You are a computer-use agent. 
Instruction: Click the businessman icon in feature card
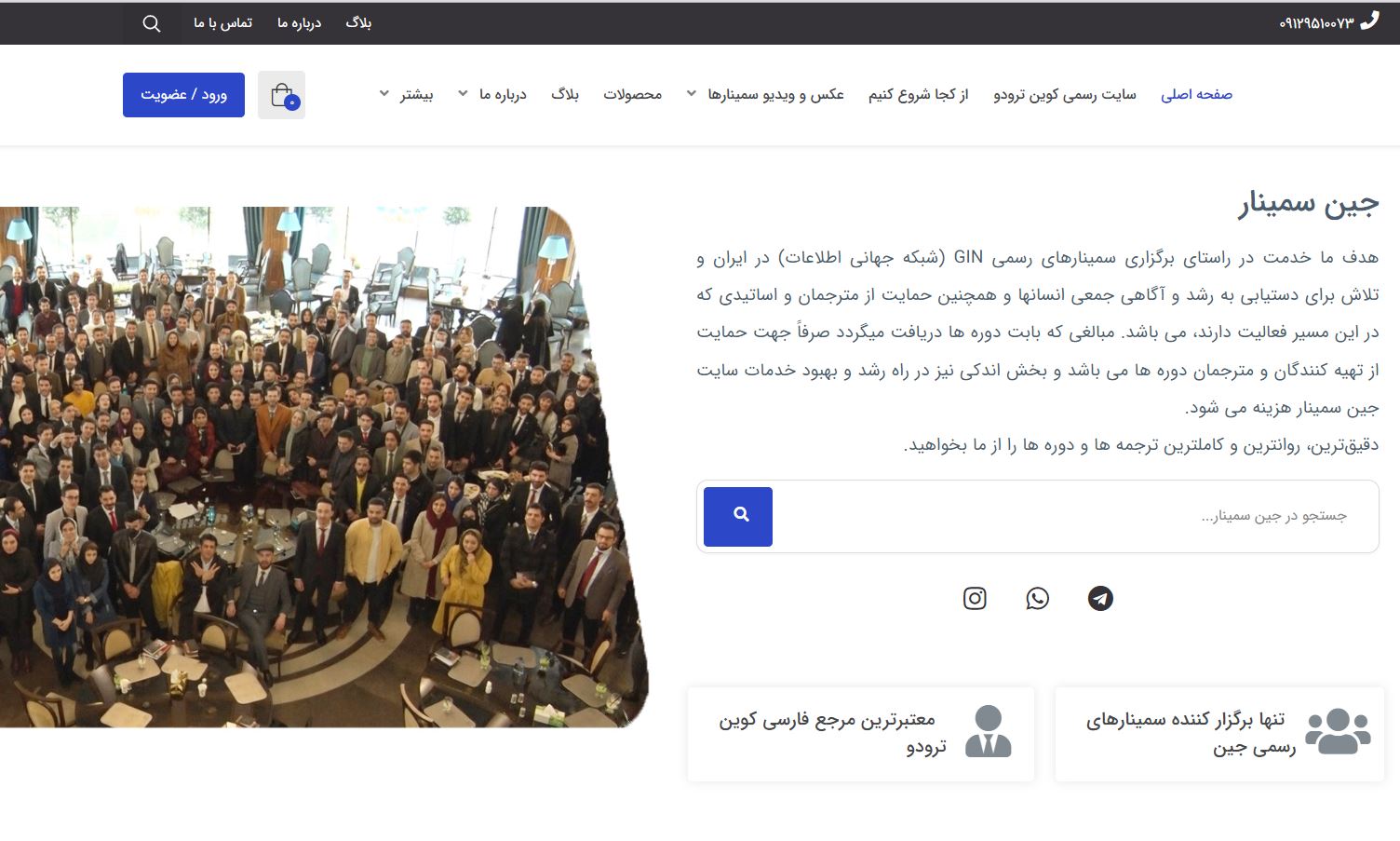pos(988,732)
